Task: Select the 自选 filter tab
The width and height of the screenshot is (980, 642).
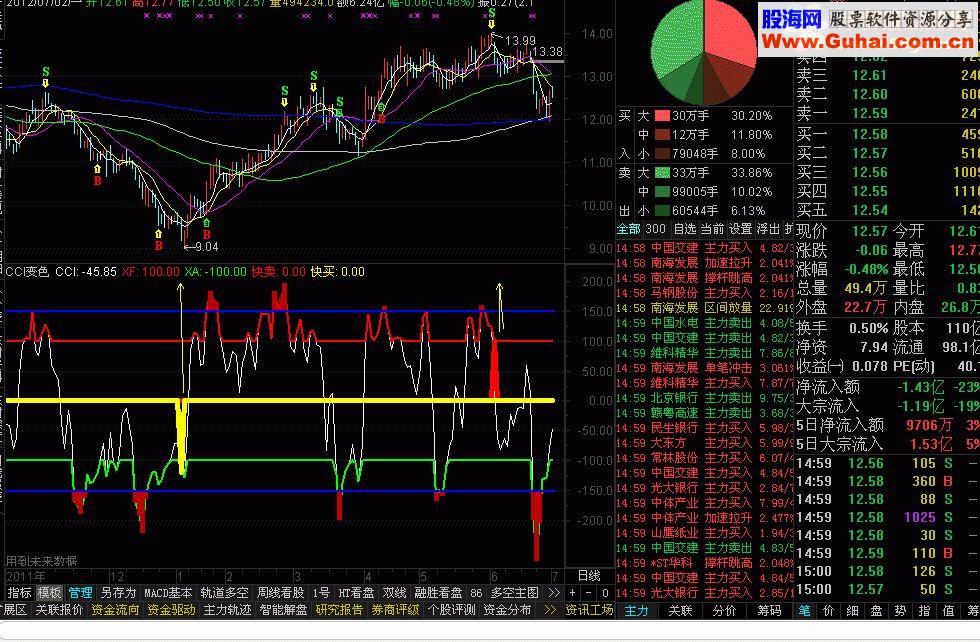Action: point(685,229)
